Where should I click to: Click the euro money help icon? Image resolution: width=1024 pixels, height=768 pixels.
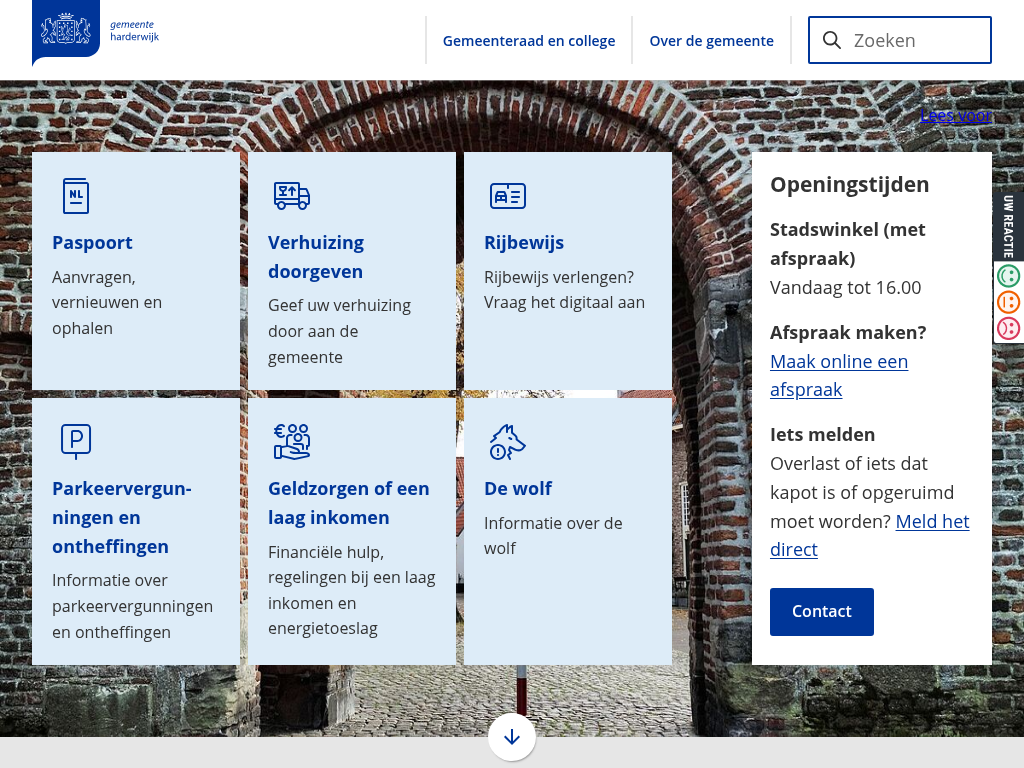point(292,441)
